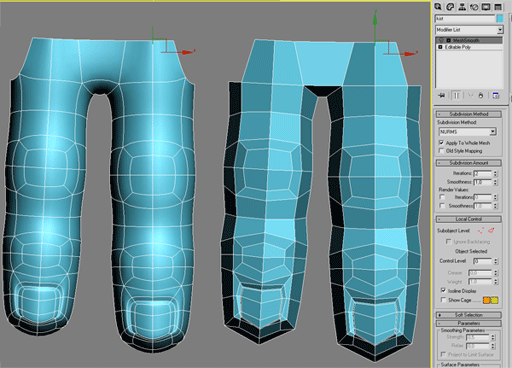
Task: Click the 'Object Selected' text
Action: click(x=471, y=251)
